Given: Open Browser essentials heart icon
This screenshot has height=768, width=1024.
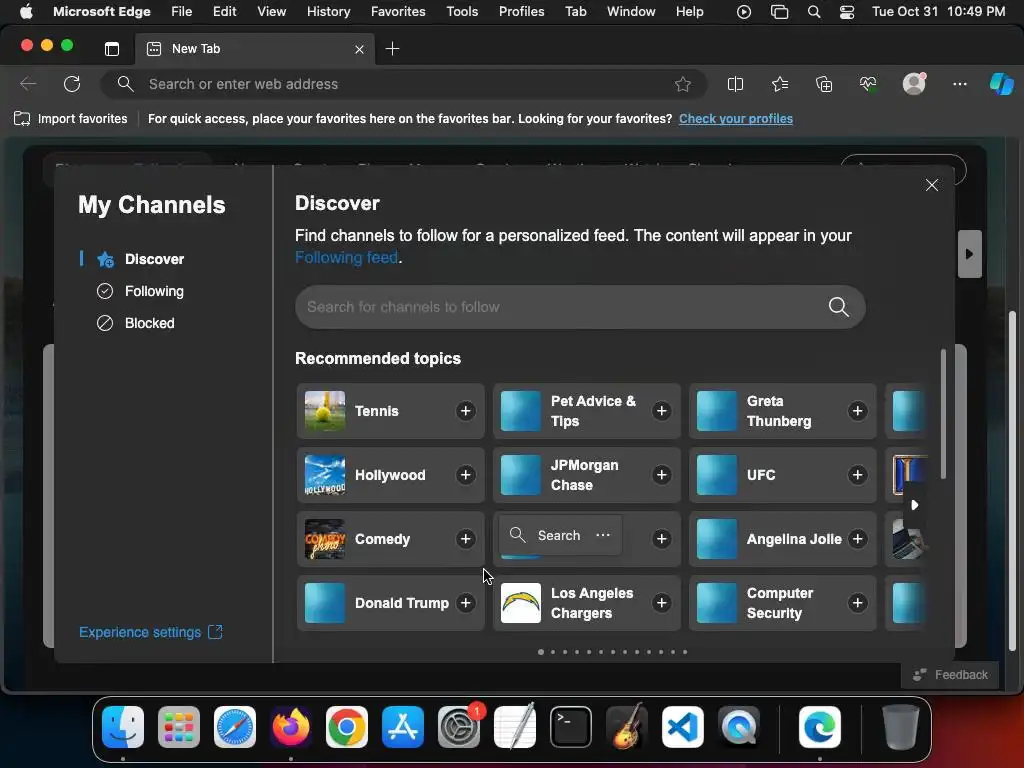Looking at the screenshot, I should point(868,84).
